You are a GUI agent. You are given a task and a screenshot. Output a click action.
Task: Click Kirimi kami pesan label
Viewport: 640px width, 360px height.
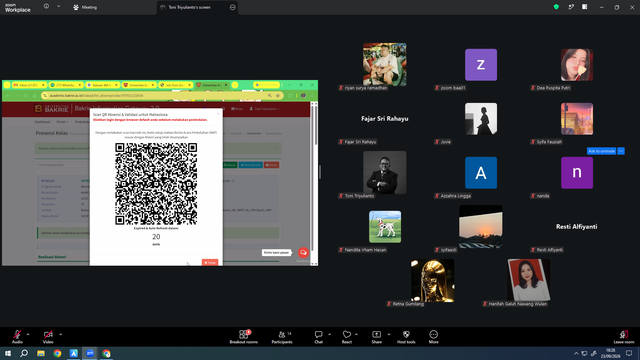276,253
